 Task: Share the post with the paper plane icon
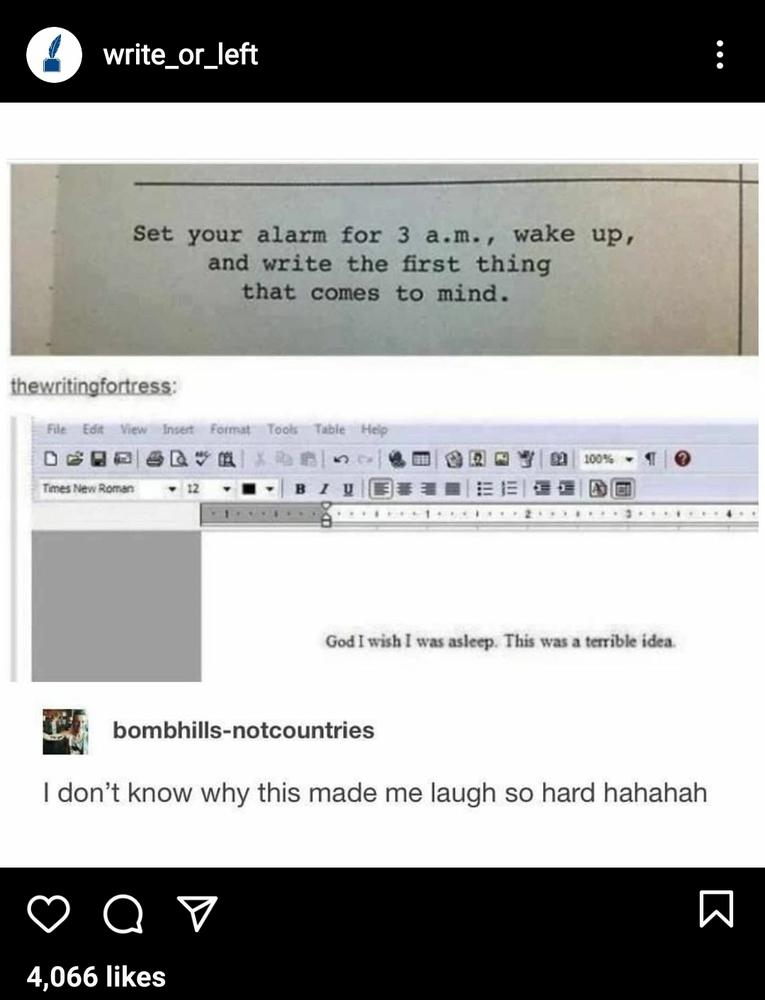pyautogui.click(x=197, y=913)
